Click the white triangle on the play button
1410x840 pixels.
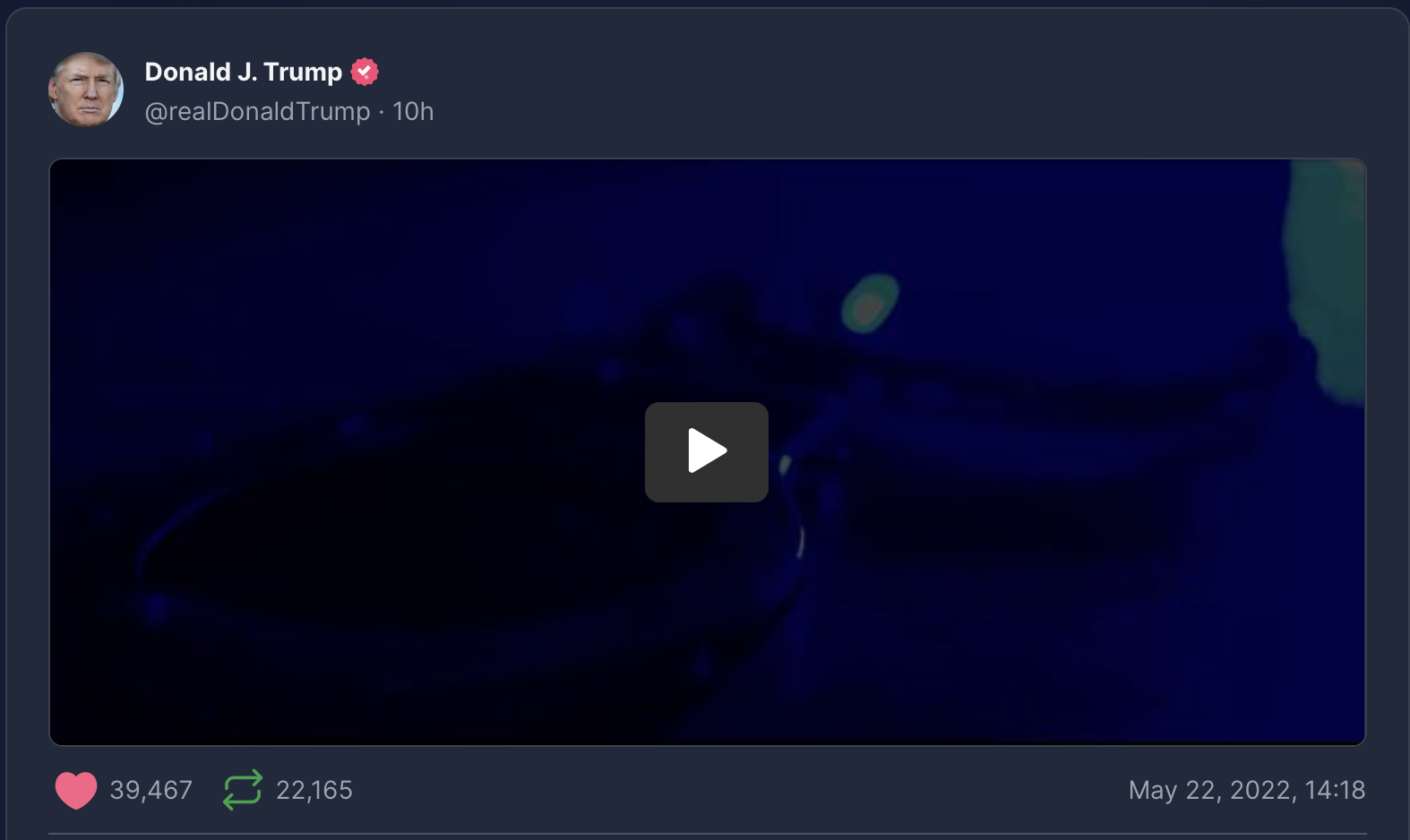(707, 450)
